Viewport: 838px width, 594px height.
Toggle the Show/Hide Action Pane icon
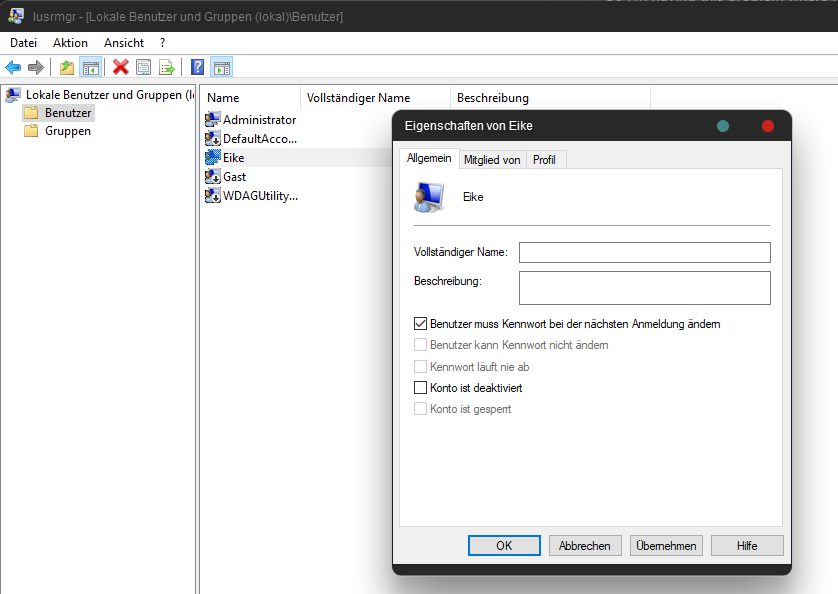221,67
